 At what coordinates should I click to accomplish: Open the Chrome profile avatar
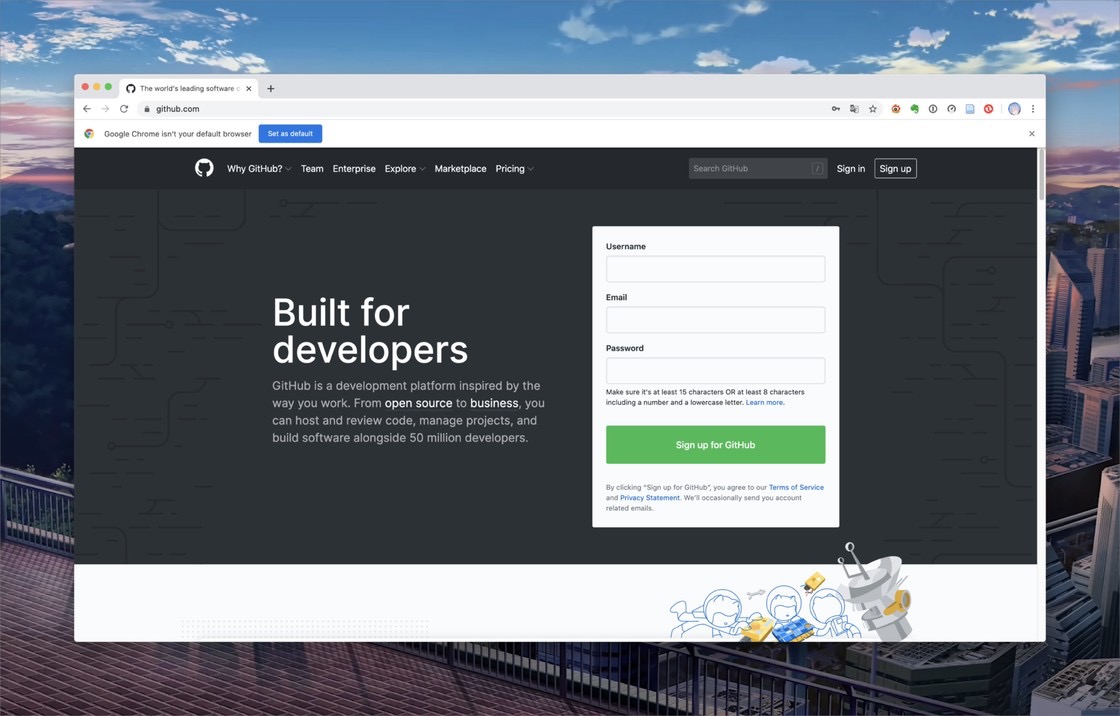pyautogui.click(x=1014, y=109)
